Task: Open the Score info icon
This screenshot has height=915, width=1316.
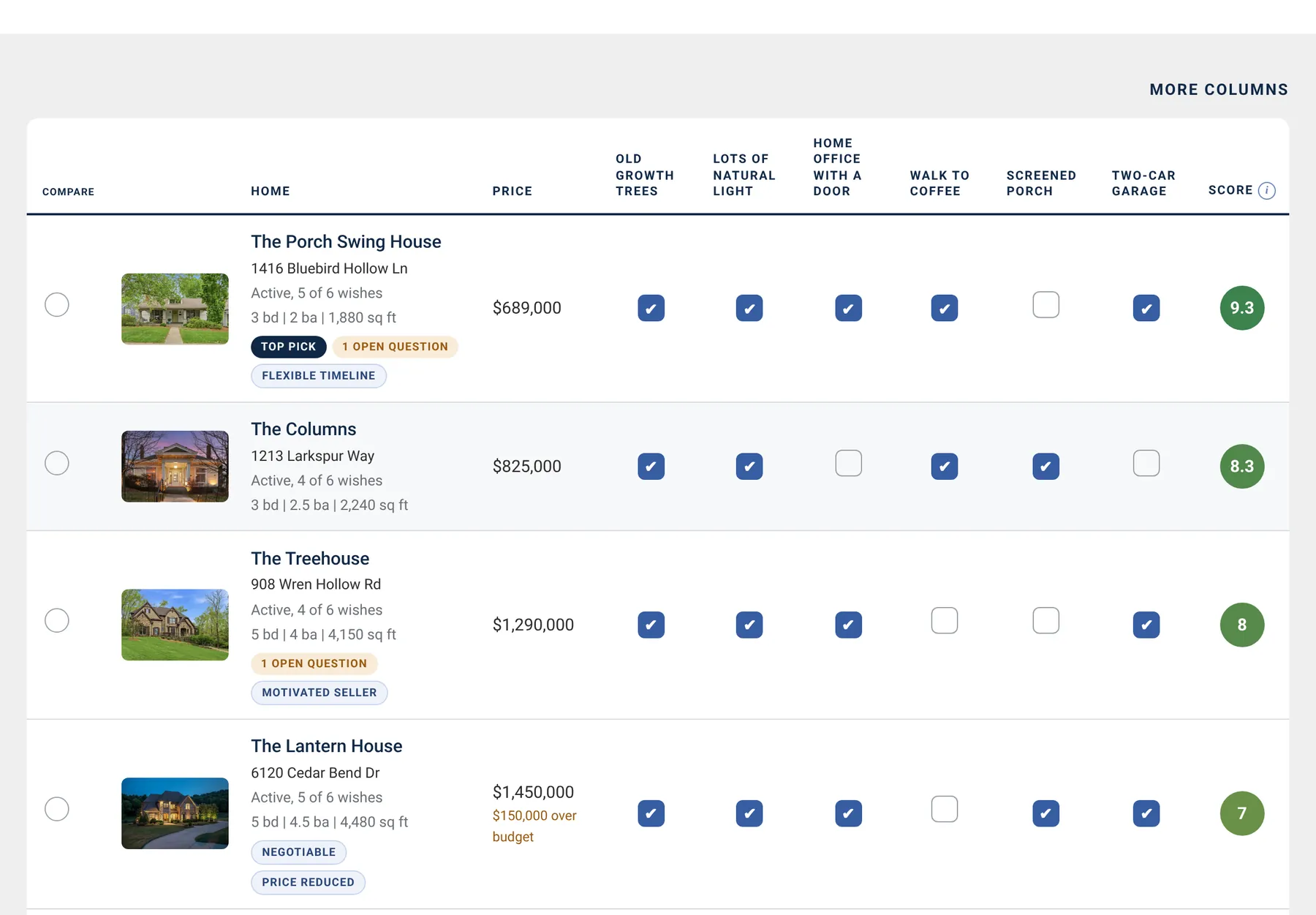Action: pos(1267,191)
